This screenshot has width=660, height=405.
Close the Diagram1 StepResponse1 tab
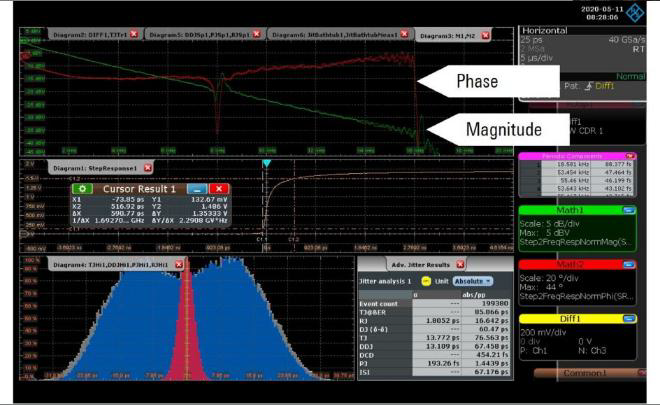tap(148, 168)
